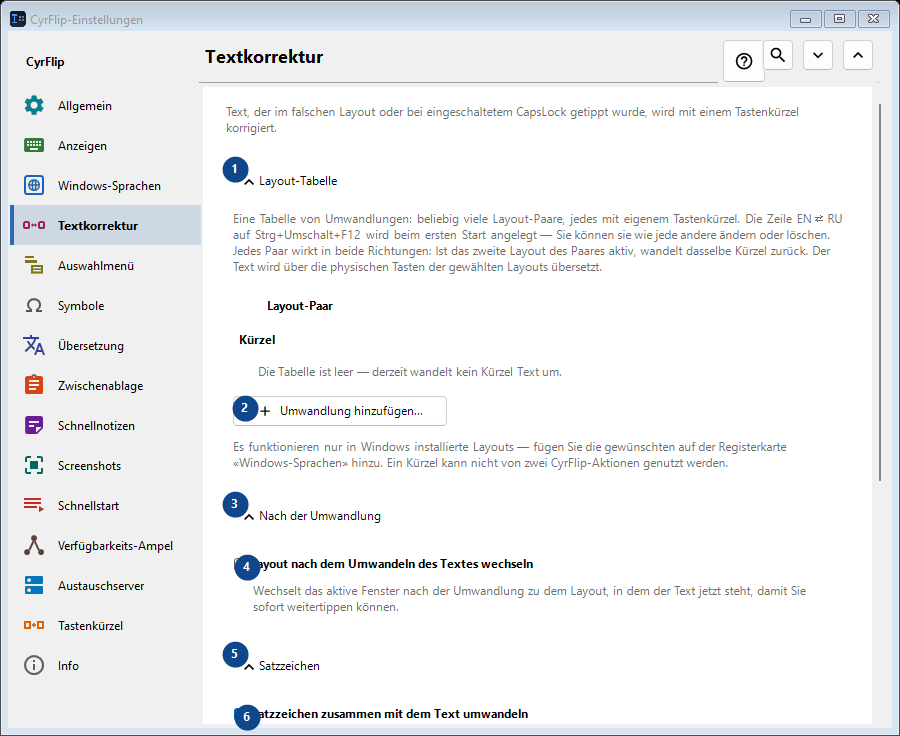This screenshot has width=900, height=736.
Task: Click the chevron-up button in the header
Action: coord(858,55)
